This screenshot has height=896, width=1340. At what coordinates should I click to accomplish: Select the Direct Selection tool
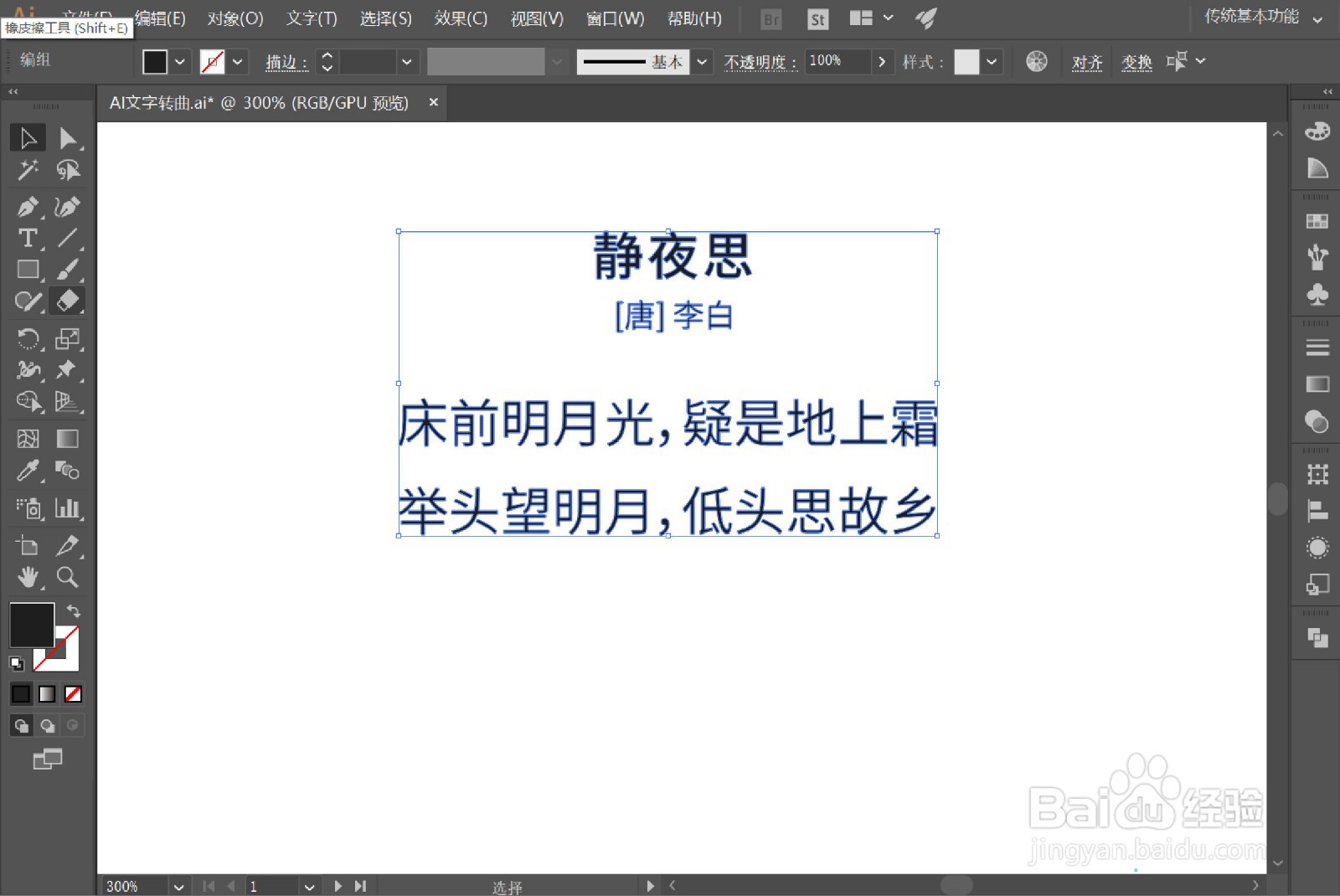pyautogui.click(x=68, y=137)
